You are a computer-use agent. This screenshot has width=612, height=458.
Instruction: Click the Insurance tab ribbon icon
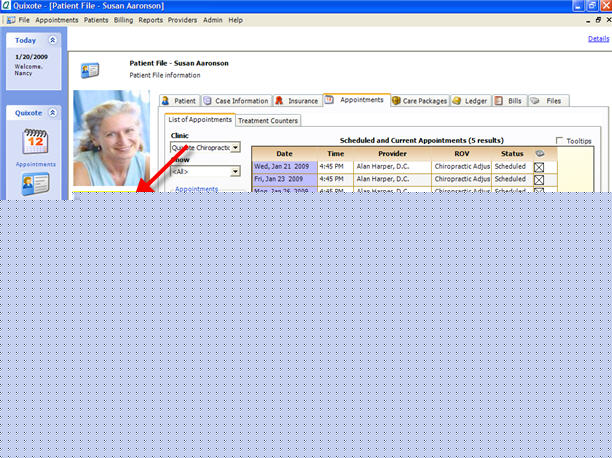279,101
